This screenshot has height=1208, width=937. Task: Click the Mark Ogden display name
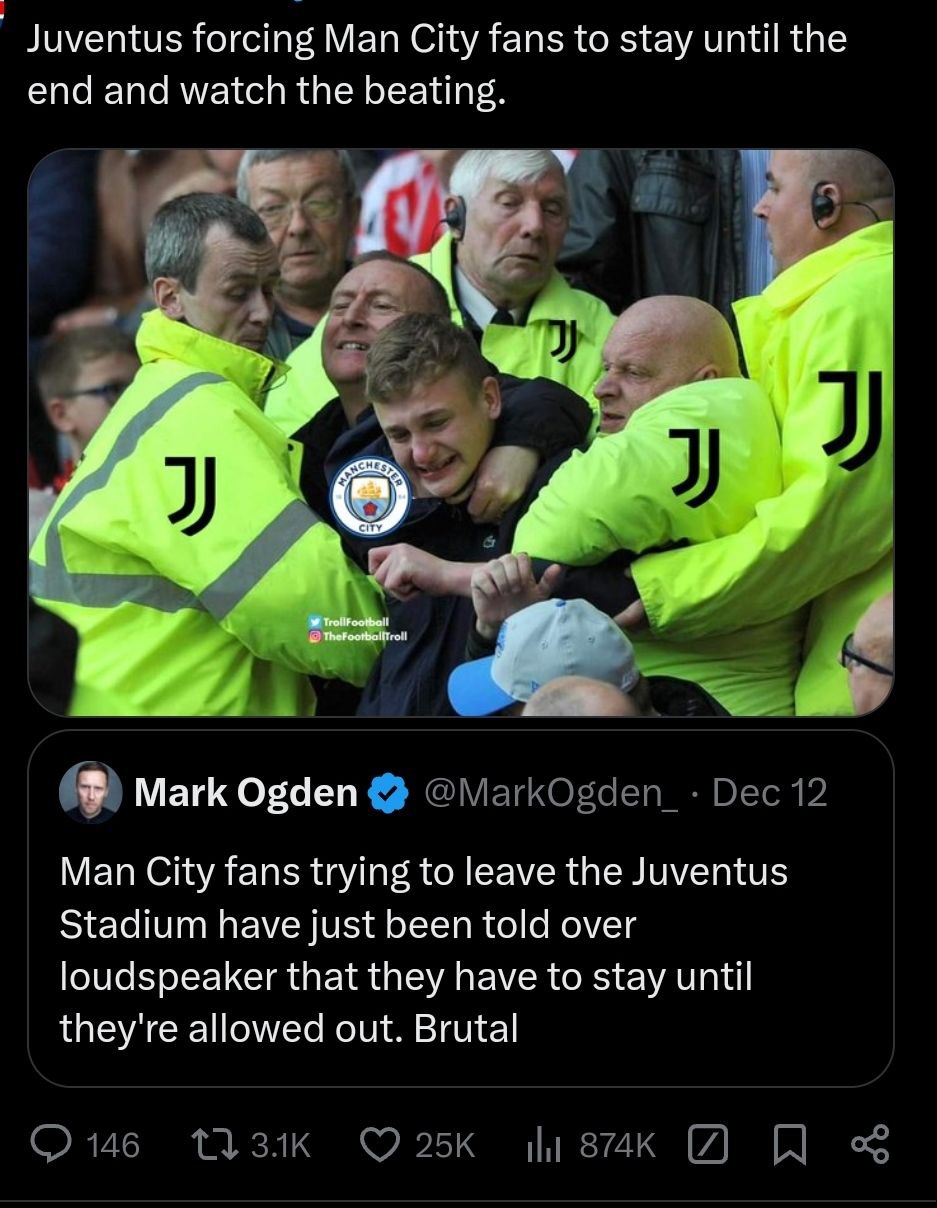(245, 793)
